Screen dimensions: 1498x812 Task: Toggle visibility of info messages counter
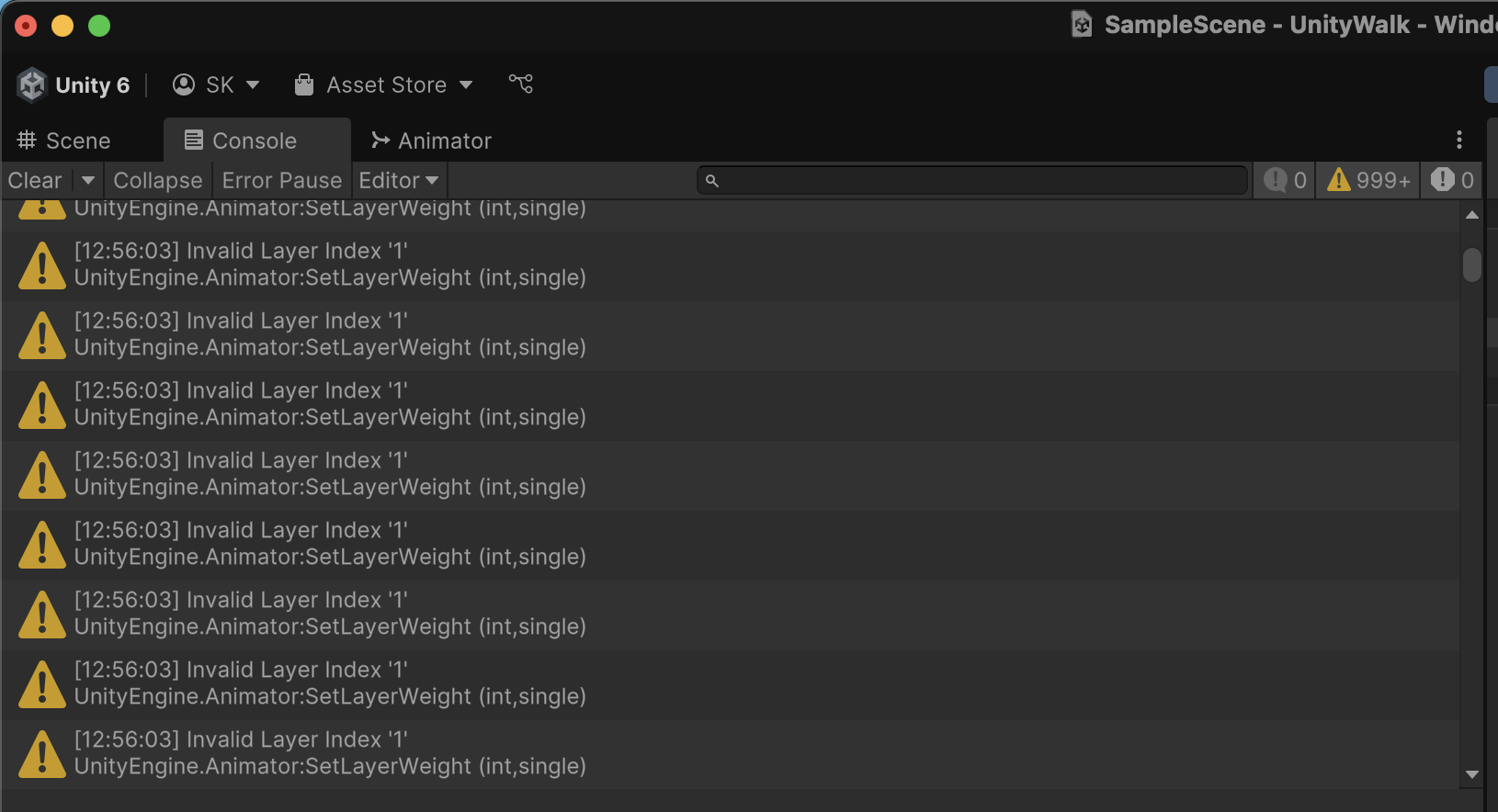(1285, 180)
